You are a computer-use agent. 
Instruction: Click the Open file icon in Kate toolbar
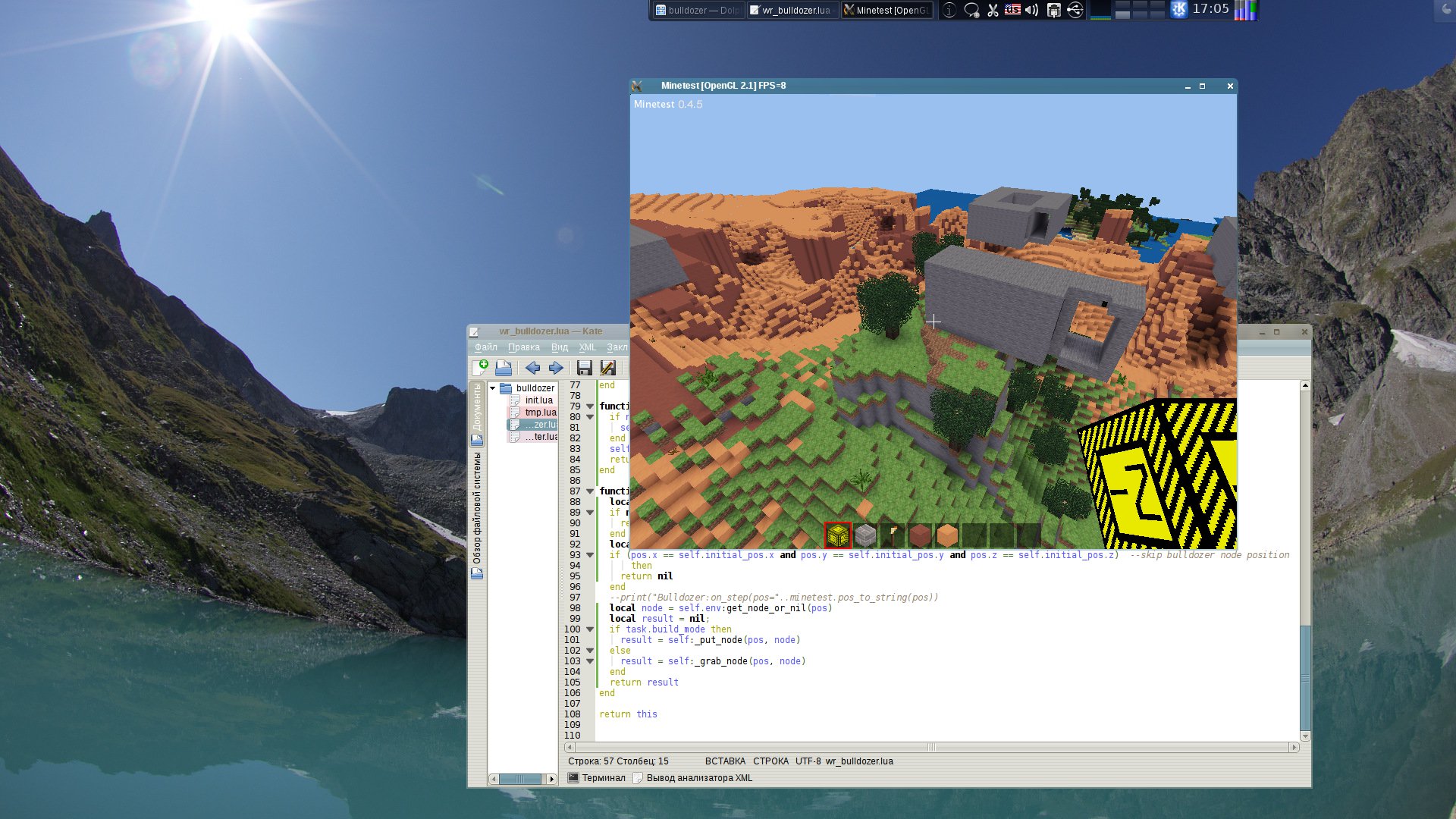[x=504, y=368]
